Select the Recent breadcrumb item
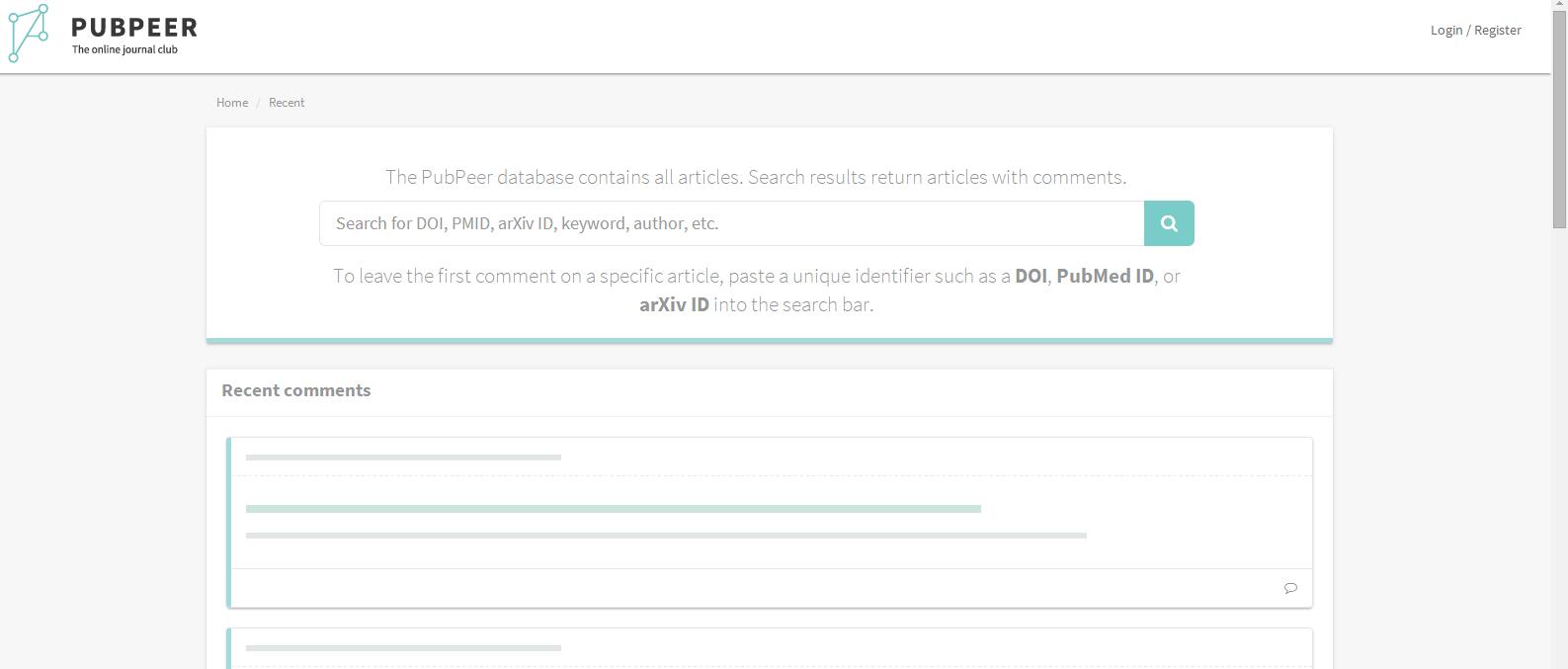Screen dimensions: 1568x669 [287, 103]
